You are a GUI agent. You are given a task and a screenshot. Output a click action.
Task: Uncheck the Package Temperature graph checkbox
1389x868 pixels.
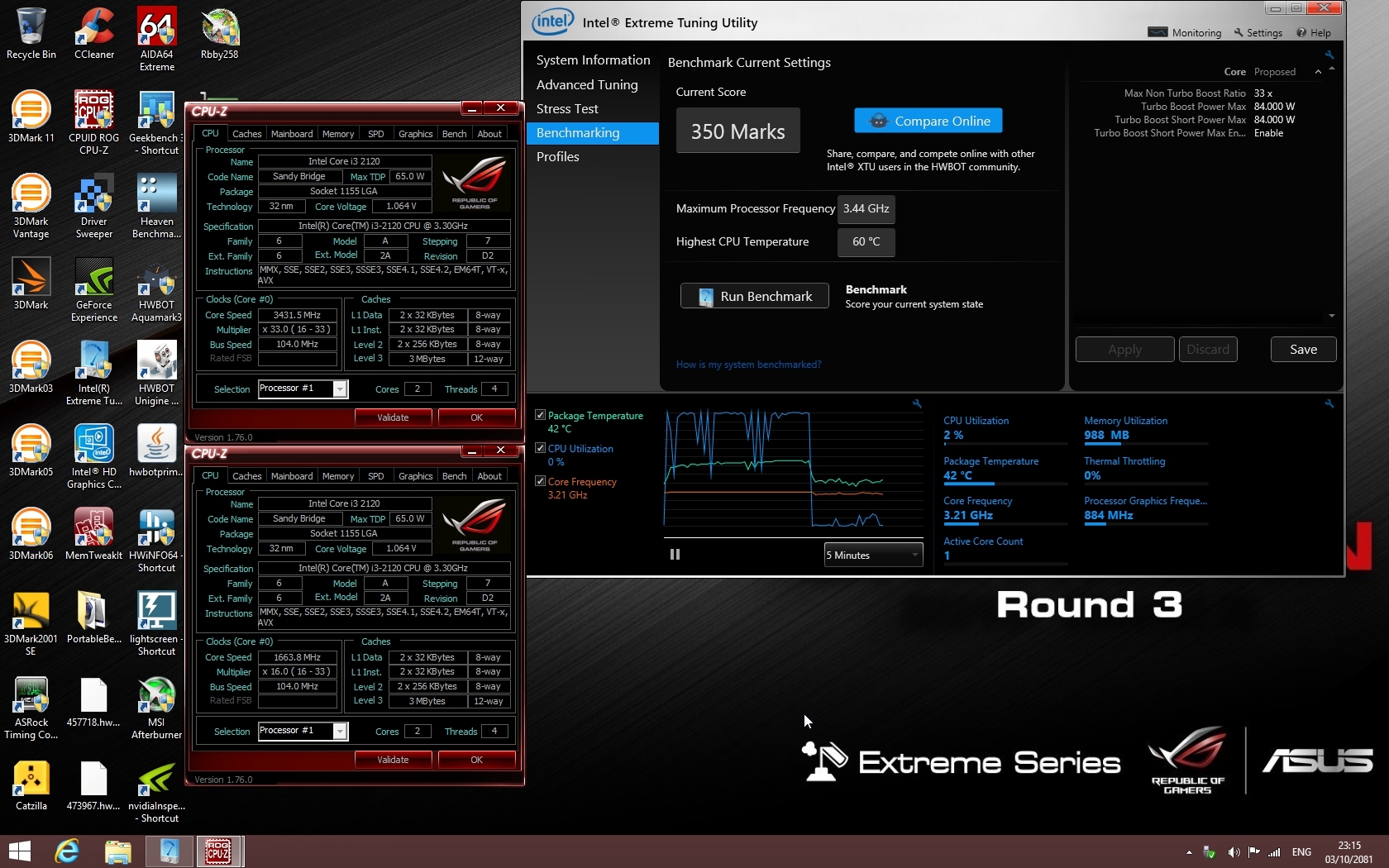540,415
